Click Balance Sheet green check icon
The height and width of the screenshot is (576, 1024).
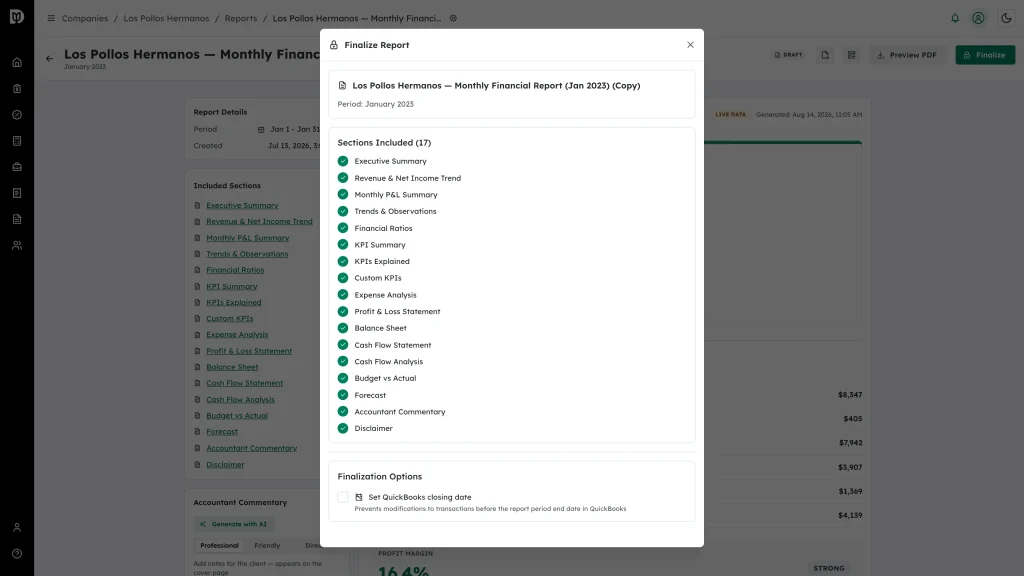[x=343, y=328]
